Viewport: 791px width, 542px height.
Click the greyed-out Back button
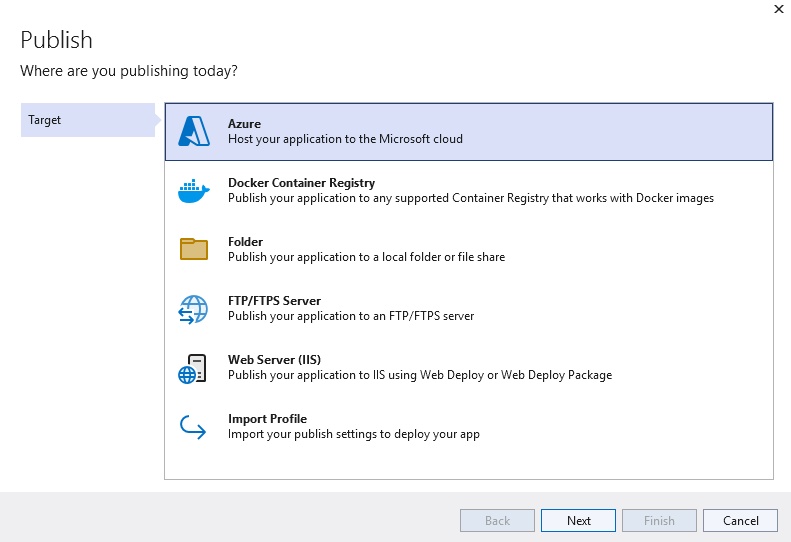(x=497, y=520)
